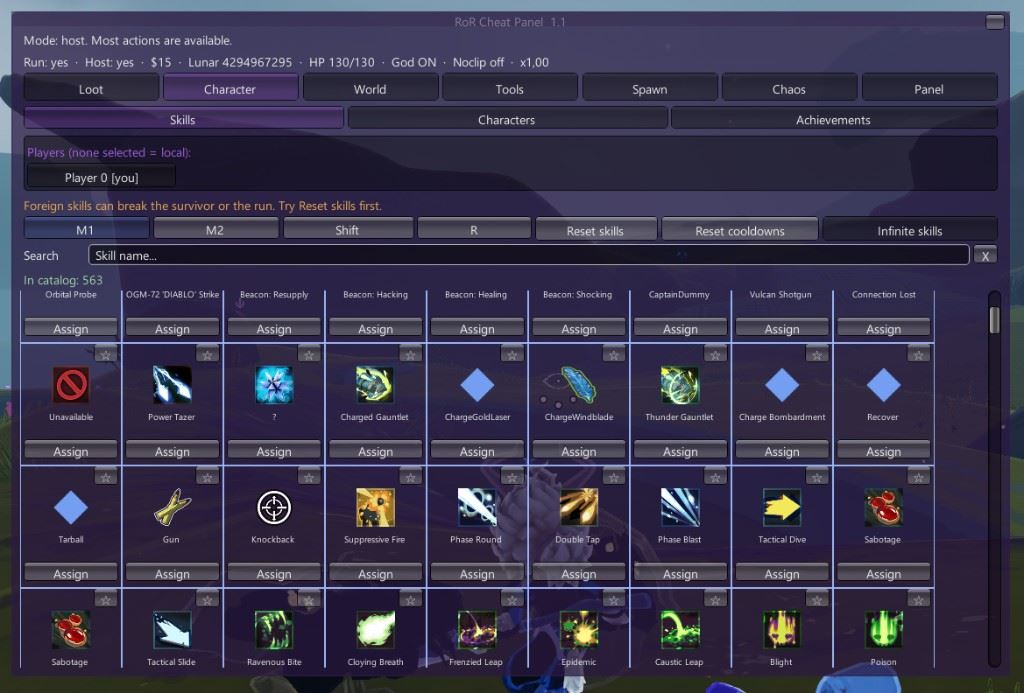Image resolution: width=1024 pixels, height=693 pixels.
Task: Favorite the Unavailable skill with its star
Action: [x=106, y=355]
